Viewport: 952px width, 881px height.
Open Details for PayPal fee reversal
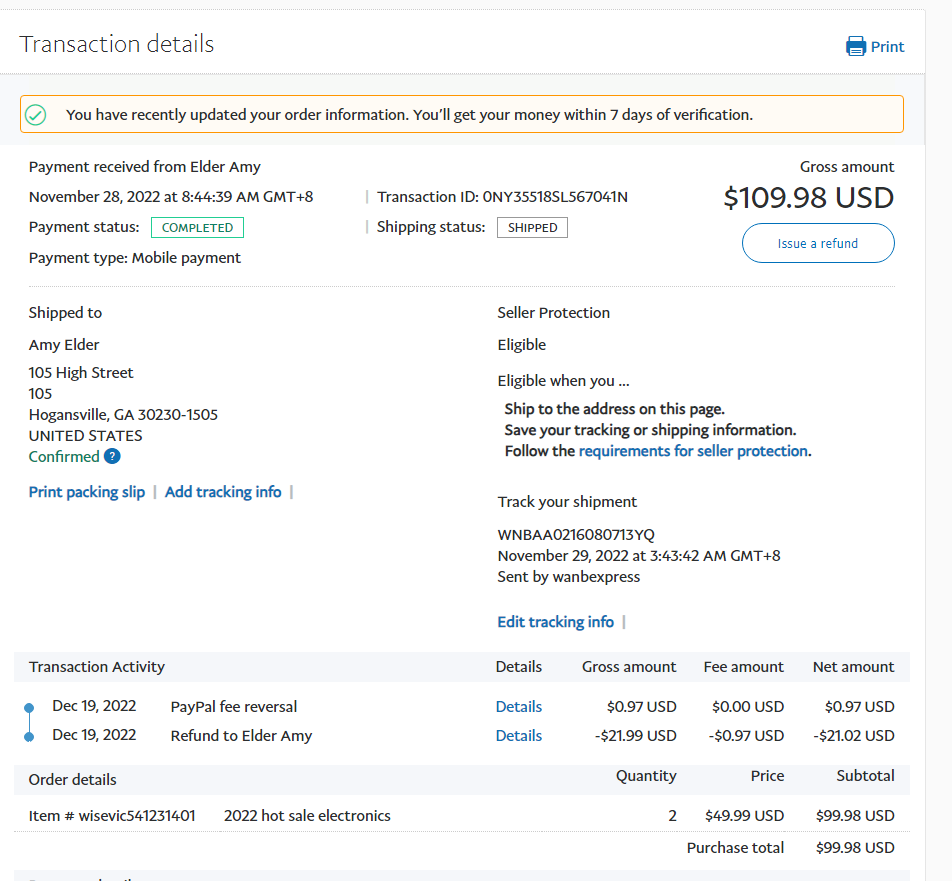click(518, 707)
